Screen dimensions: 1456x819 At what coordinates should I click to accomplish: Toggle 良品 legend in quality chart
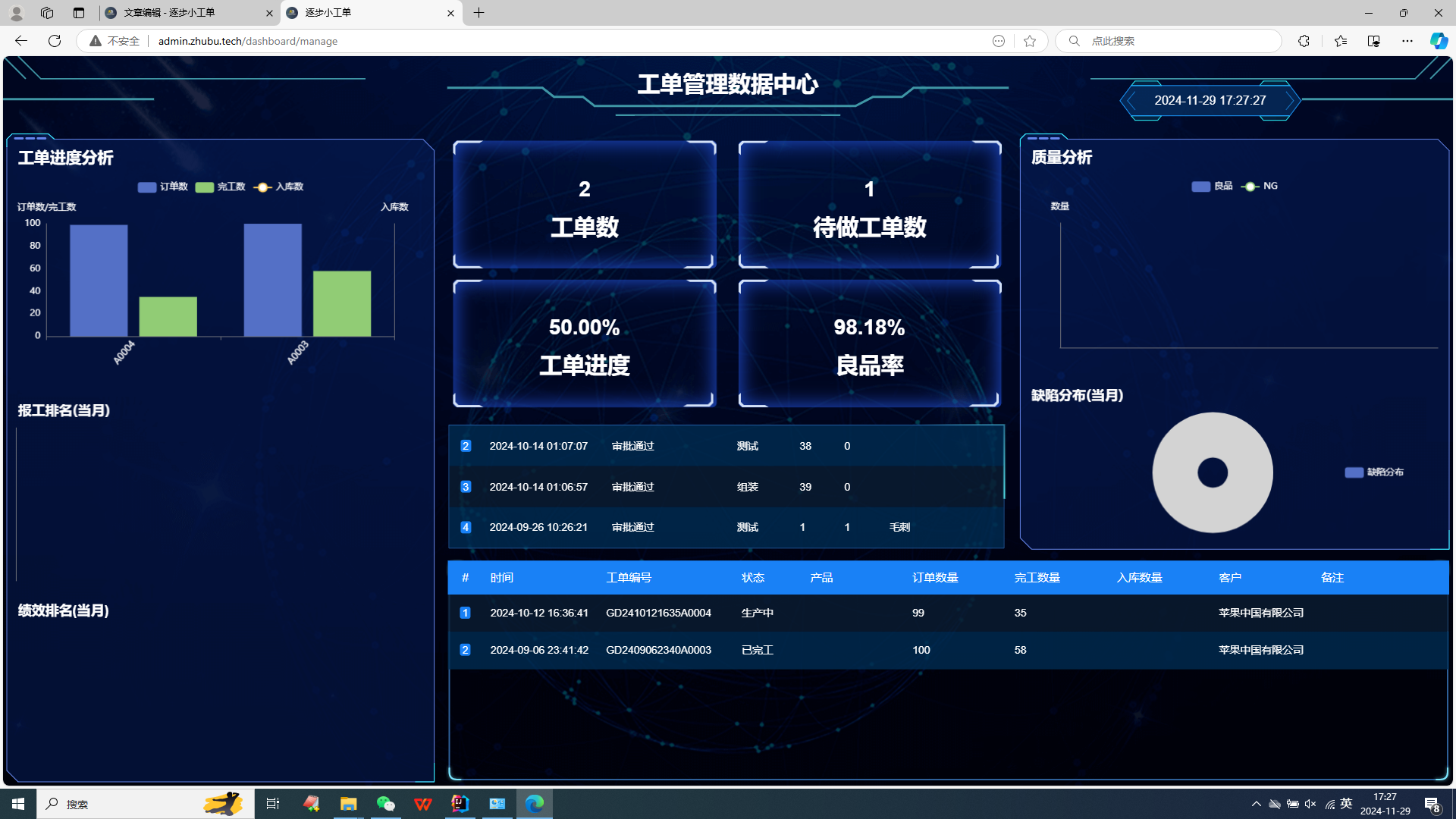click(1212, 186)
